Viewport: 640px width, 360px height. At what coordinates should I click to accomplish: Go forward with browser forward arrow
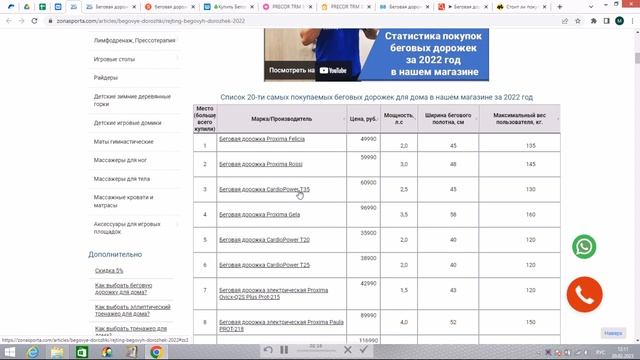[21, 21]
